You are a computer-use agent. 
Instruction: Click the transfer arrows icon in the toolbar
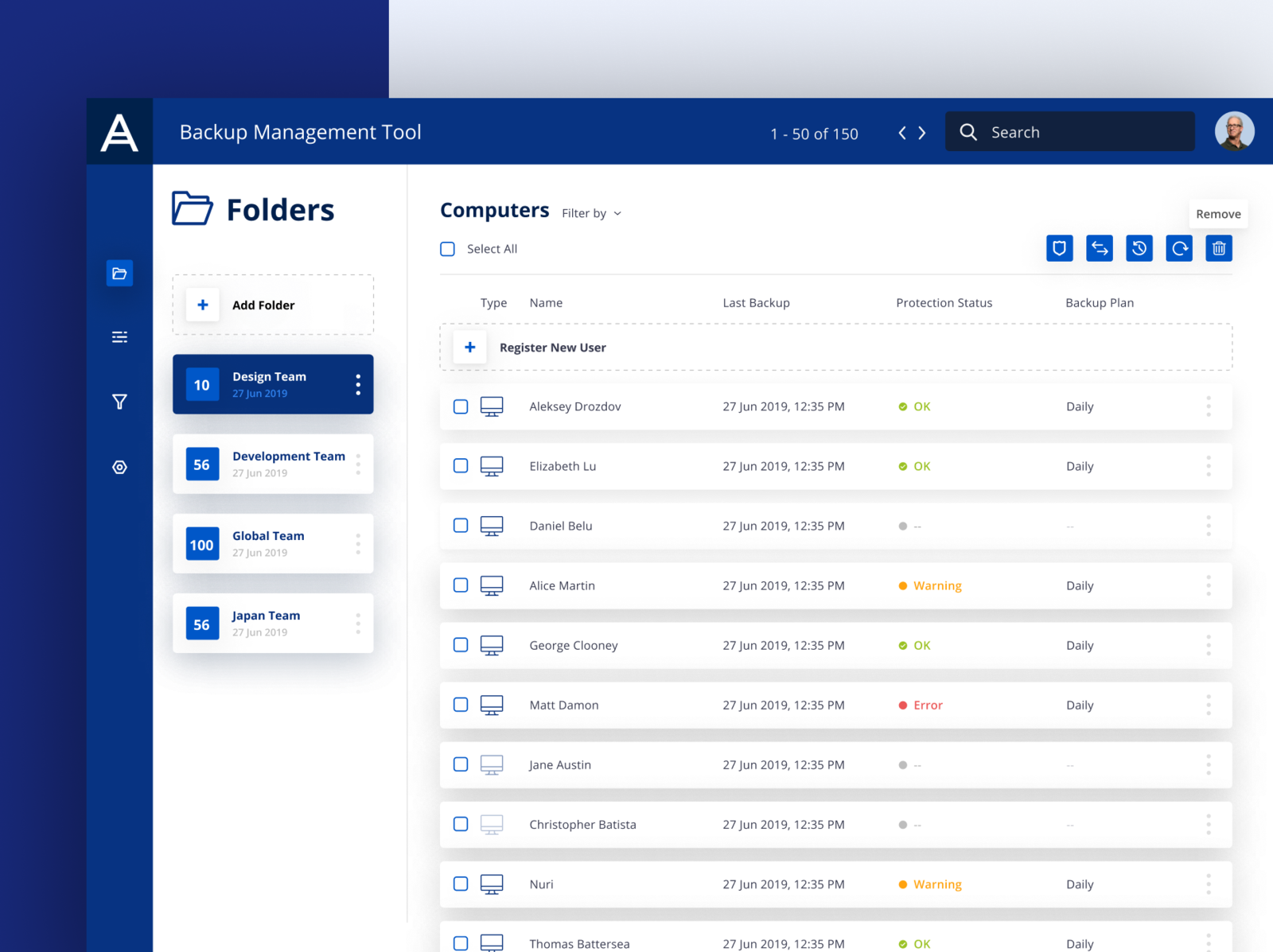pos(1099,248)
